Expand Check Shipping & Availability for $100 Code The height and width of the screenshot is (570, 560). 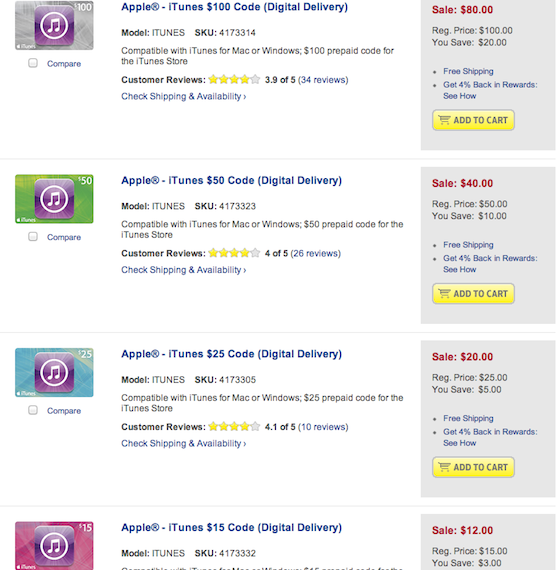click(184, 96)
